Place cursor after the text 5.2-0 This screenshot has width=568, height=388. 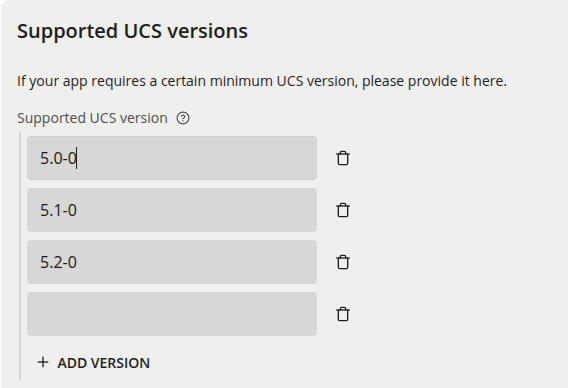pyautogui.click(x=78, y=262)
